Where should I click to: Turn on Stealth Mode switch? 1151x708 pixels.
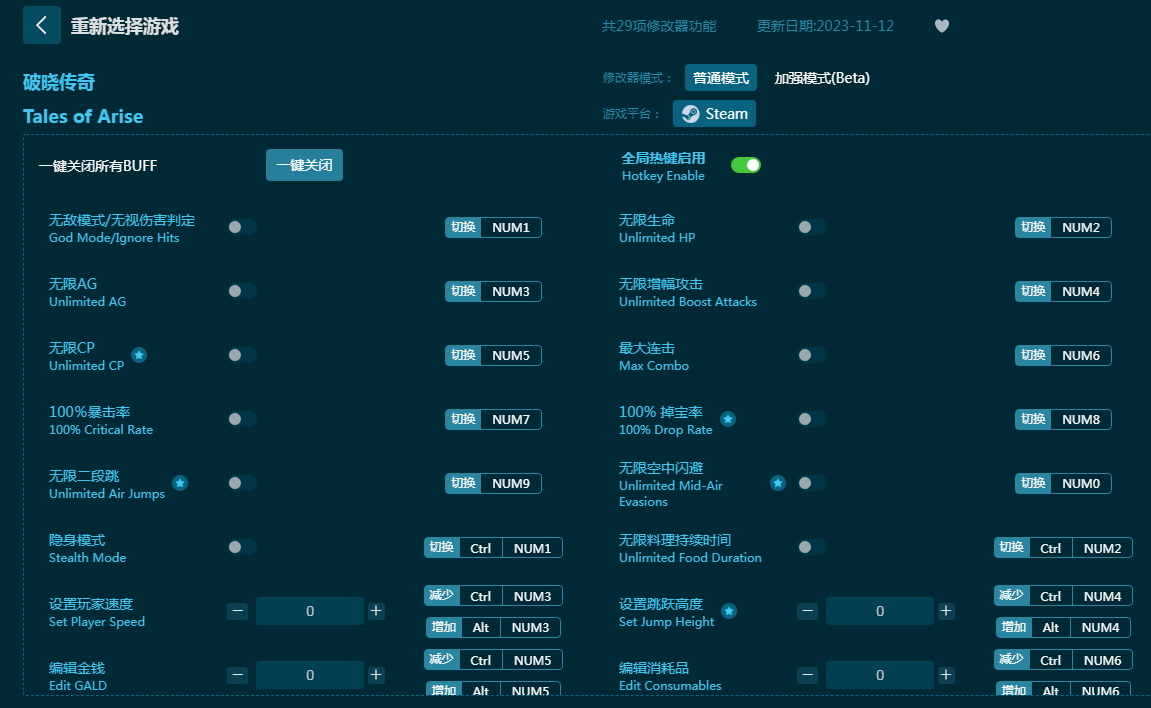pyautogui.click(x=242, y=547)
